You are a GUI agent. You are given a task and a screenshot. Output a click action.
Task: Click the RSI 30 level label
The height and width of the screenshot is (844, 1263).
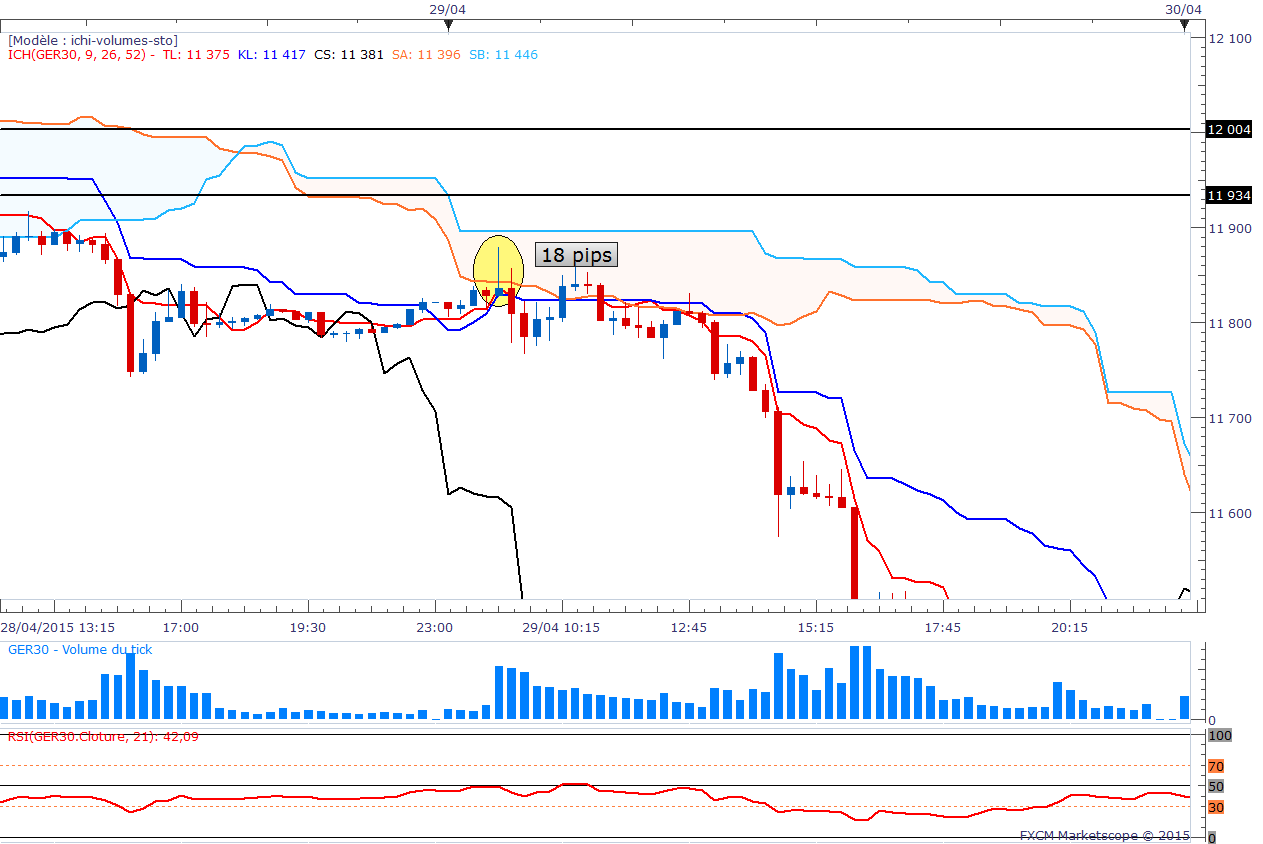[x=1216, y=807]
